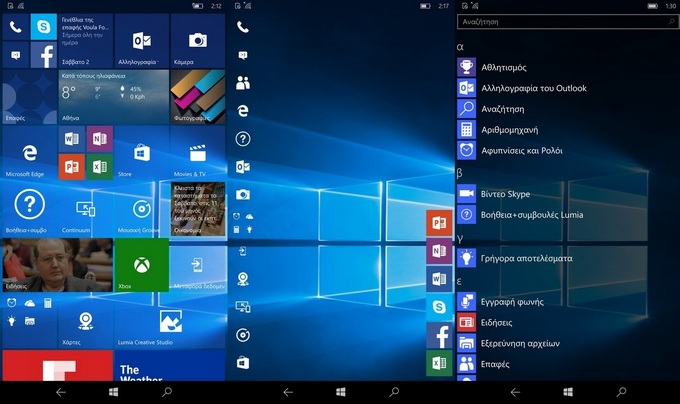Viewport: 680px width, 404px height.
Task: Tap the Windows button under the compact Start screen
Action: point(341,392)
